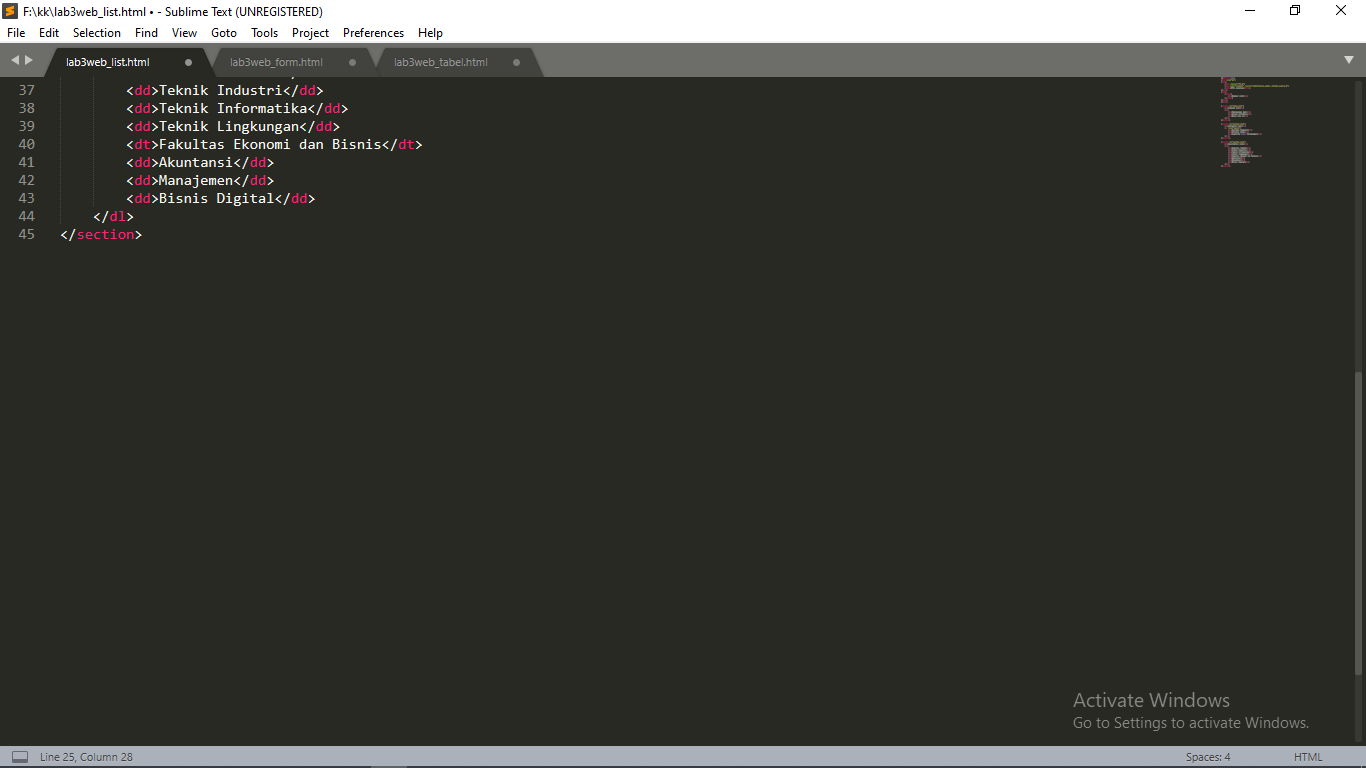Click the unsaved-changes dot on lab3web_form.html tab
Screen dimensions: 1366x768
352,61
